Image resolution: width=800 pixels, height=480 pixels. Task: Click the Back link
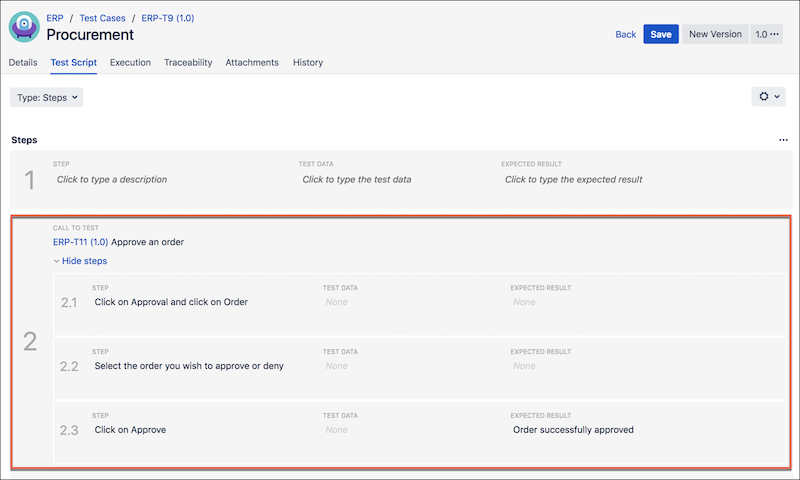tap(625, 34)
